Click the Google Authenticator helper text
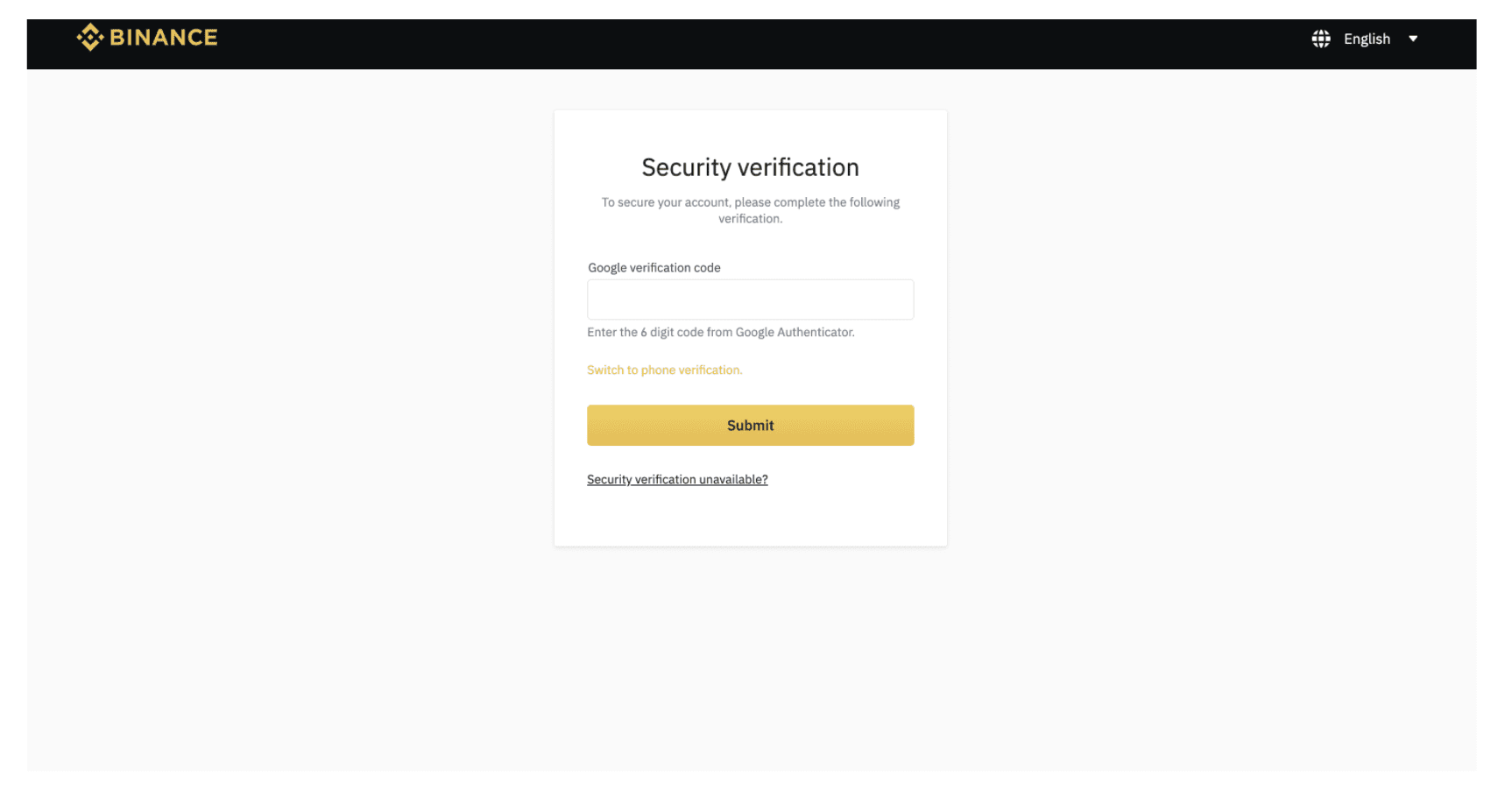This screenshot has height=797, width=1512. 721,333
